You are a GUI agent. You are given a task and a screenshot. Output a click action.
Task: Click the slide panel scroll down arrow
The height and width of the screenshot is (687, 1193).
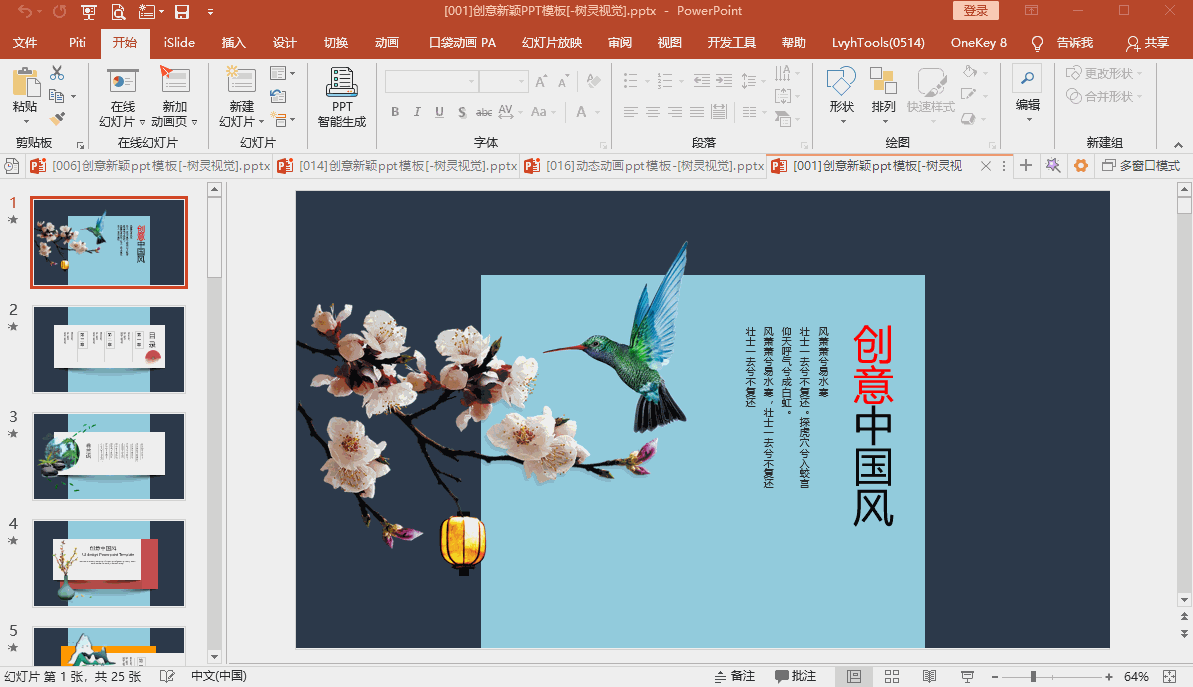214,657
